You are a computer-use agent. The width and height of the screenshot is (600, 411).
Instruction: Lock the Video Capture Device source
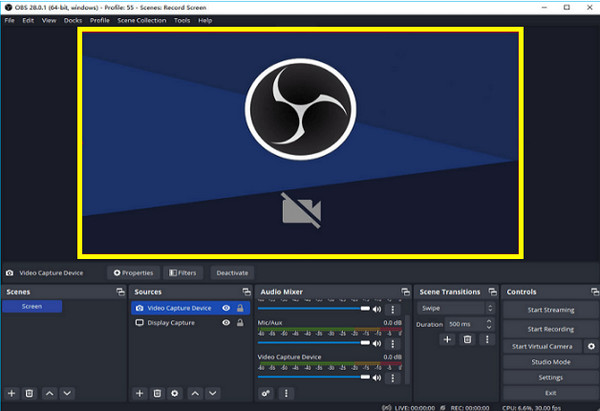240,308
